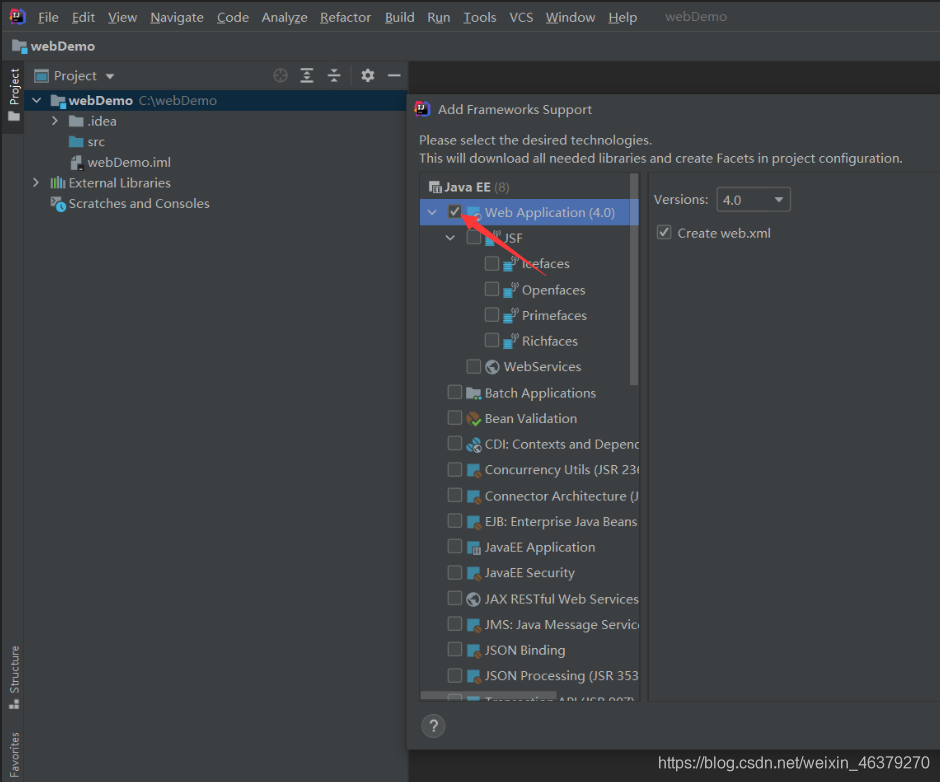Click the IntelliJ IDEA logo icon

(17, 16)
